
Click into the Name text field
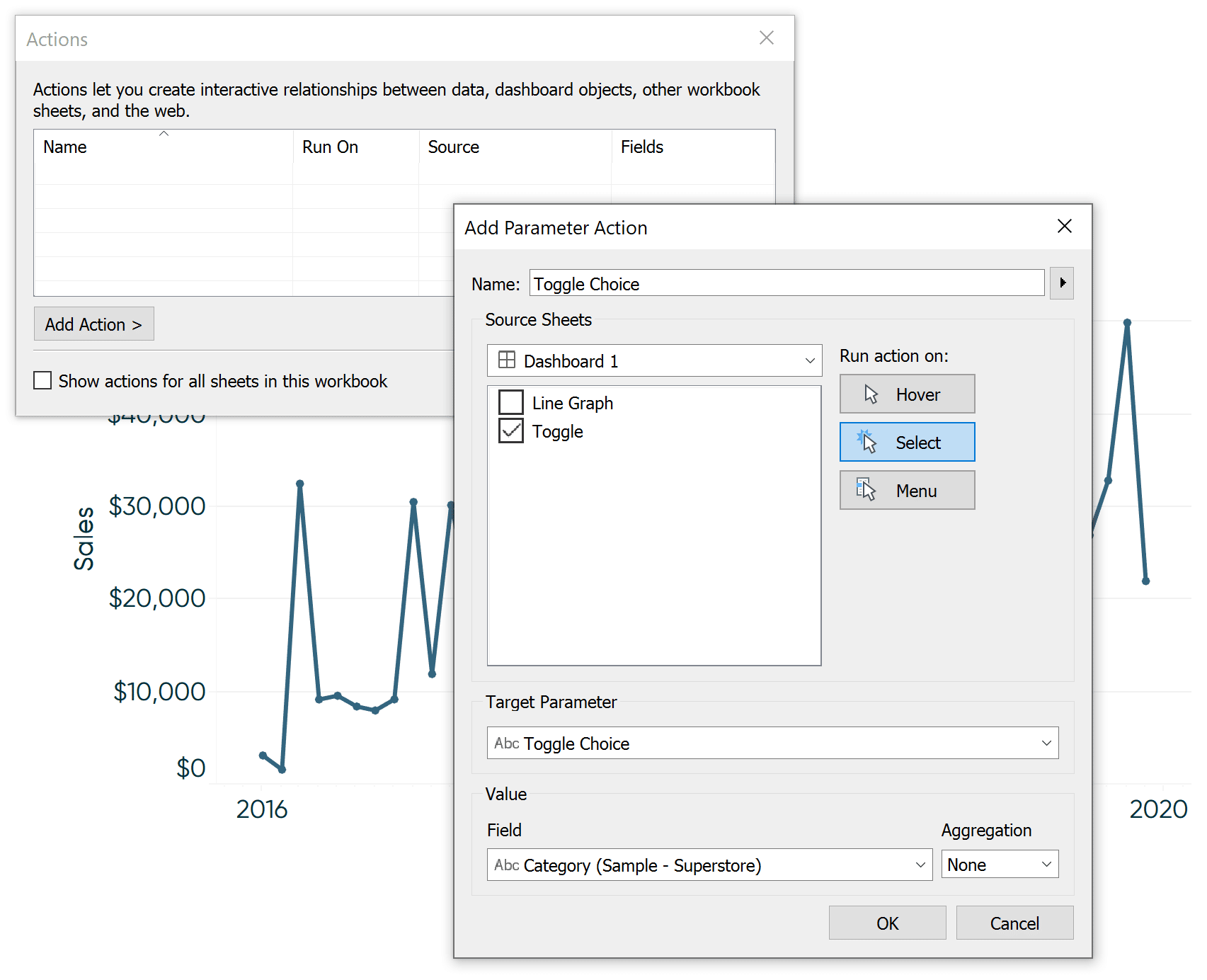click(786, 284)
